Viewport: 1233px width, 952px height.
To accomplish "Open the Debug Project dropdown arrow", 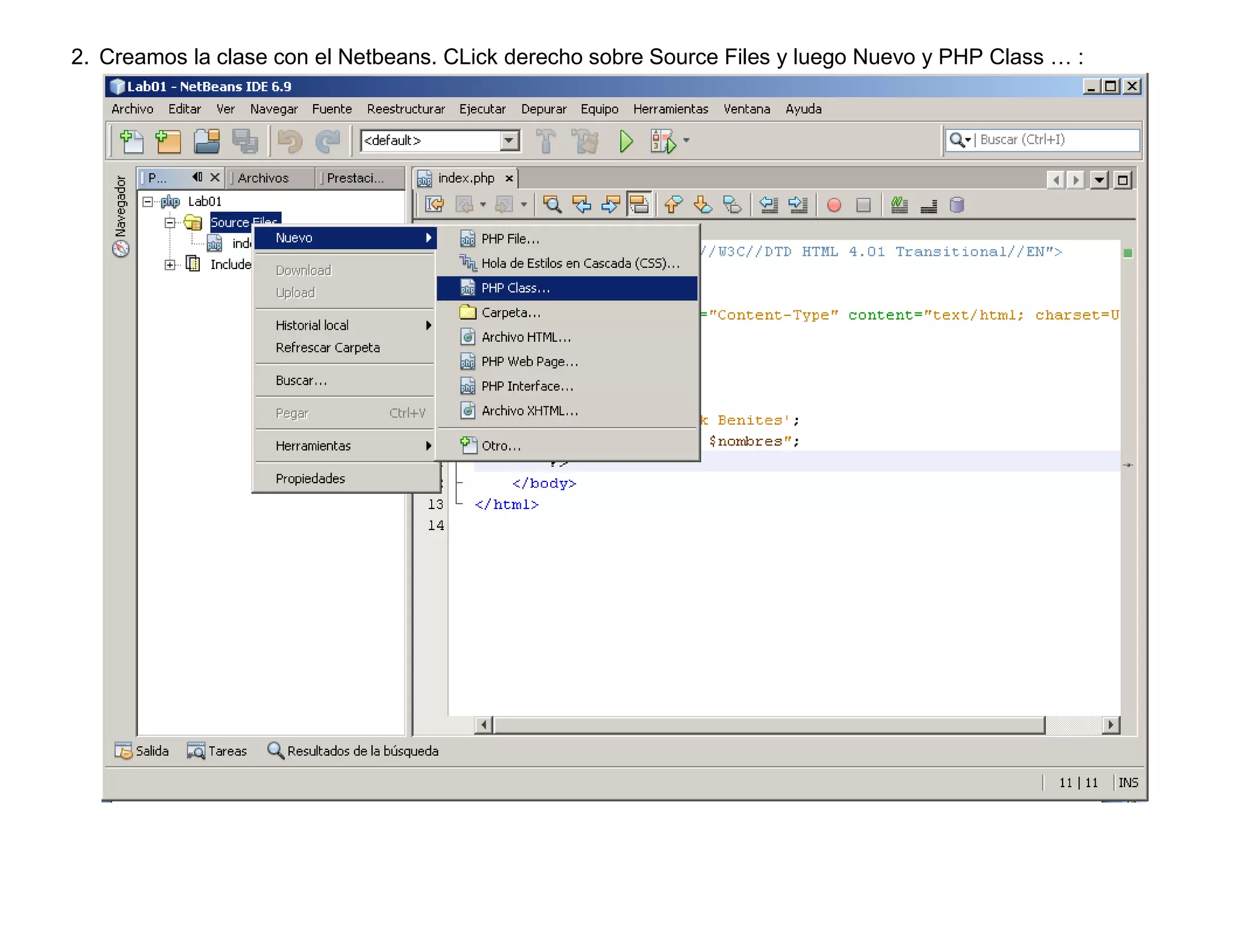I will point(686,141).
